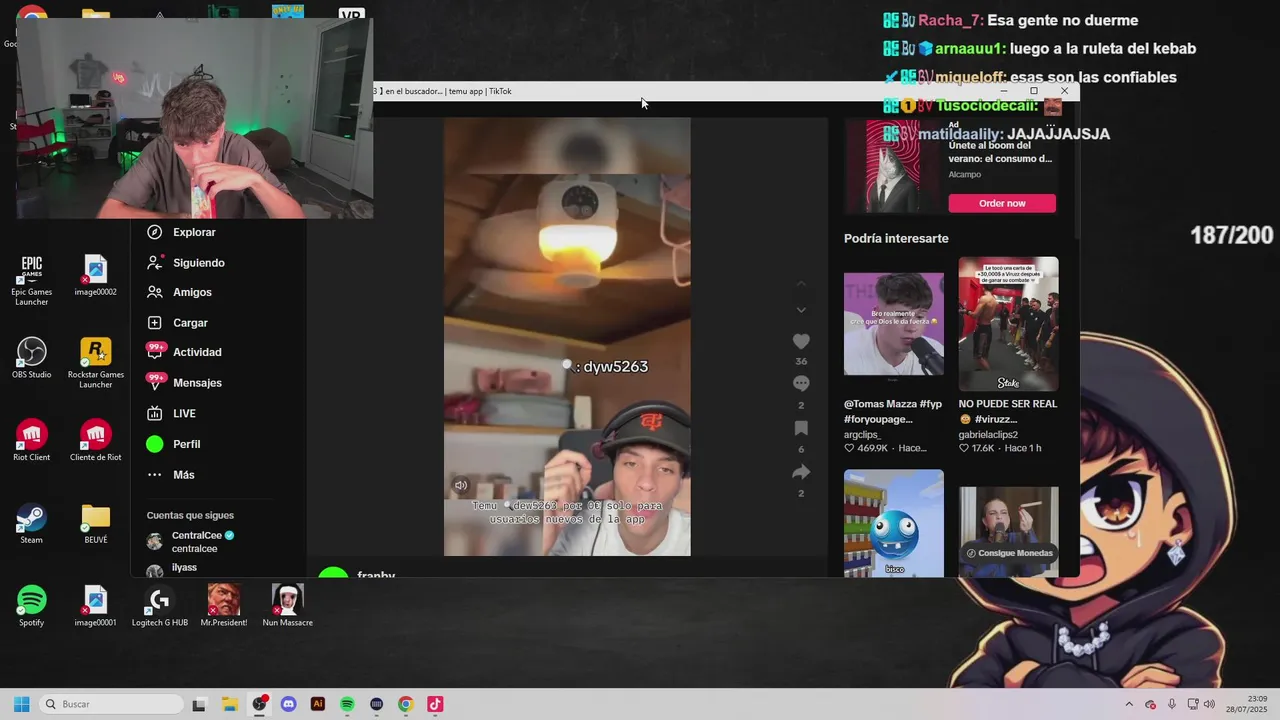Click the Explorar compass icon

154,232
